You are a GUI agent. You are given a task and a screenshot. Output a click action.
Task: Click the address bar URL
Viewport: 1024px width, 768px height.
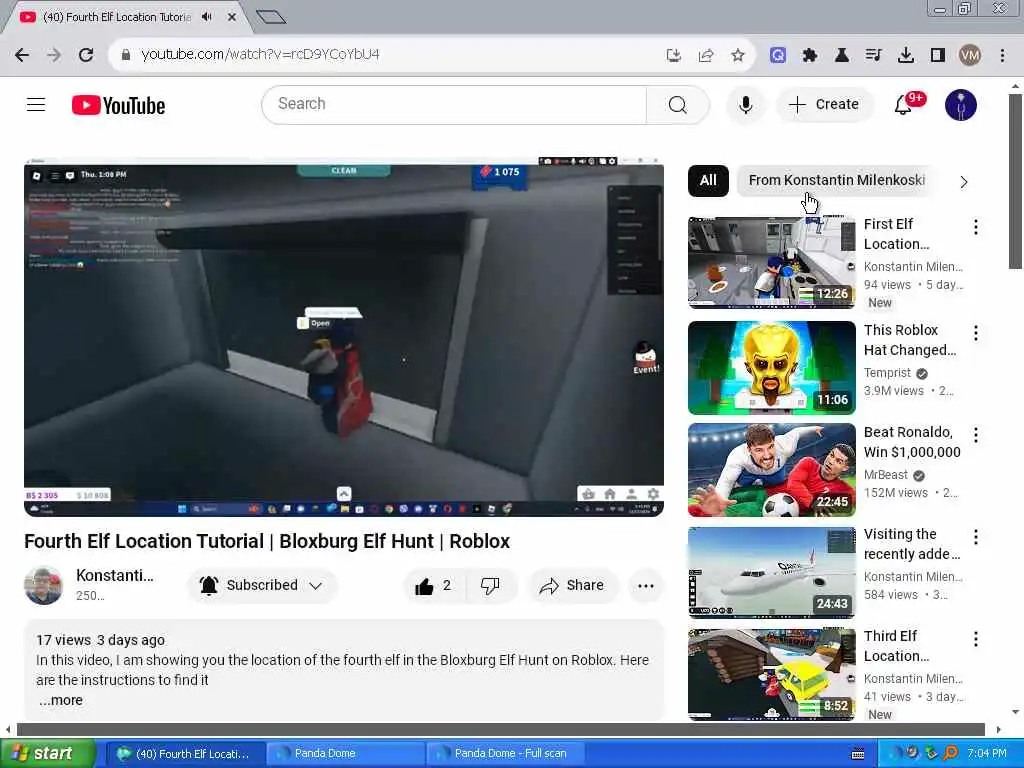(260, 54)
